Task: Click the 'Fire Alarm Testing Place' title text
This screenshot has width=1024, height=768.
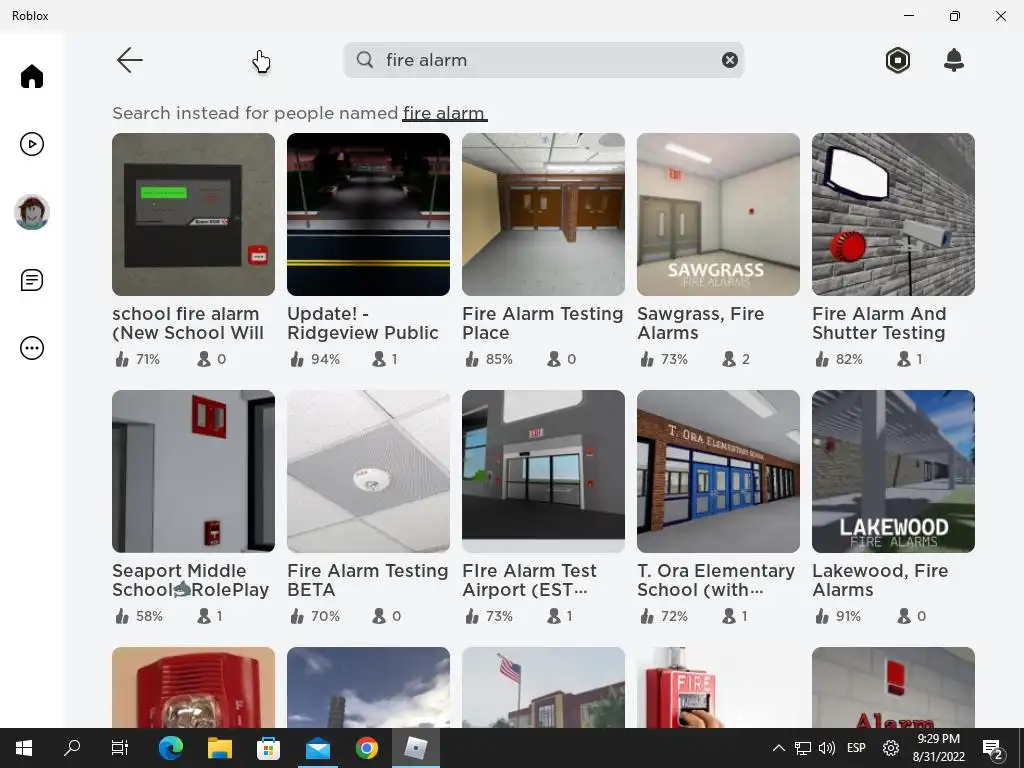Action: [543, 323]
